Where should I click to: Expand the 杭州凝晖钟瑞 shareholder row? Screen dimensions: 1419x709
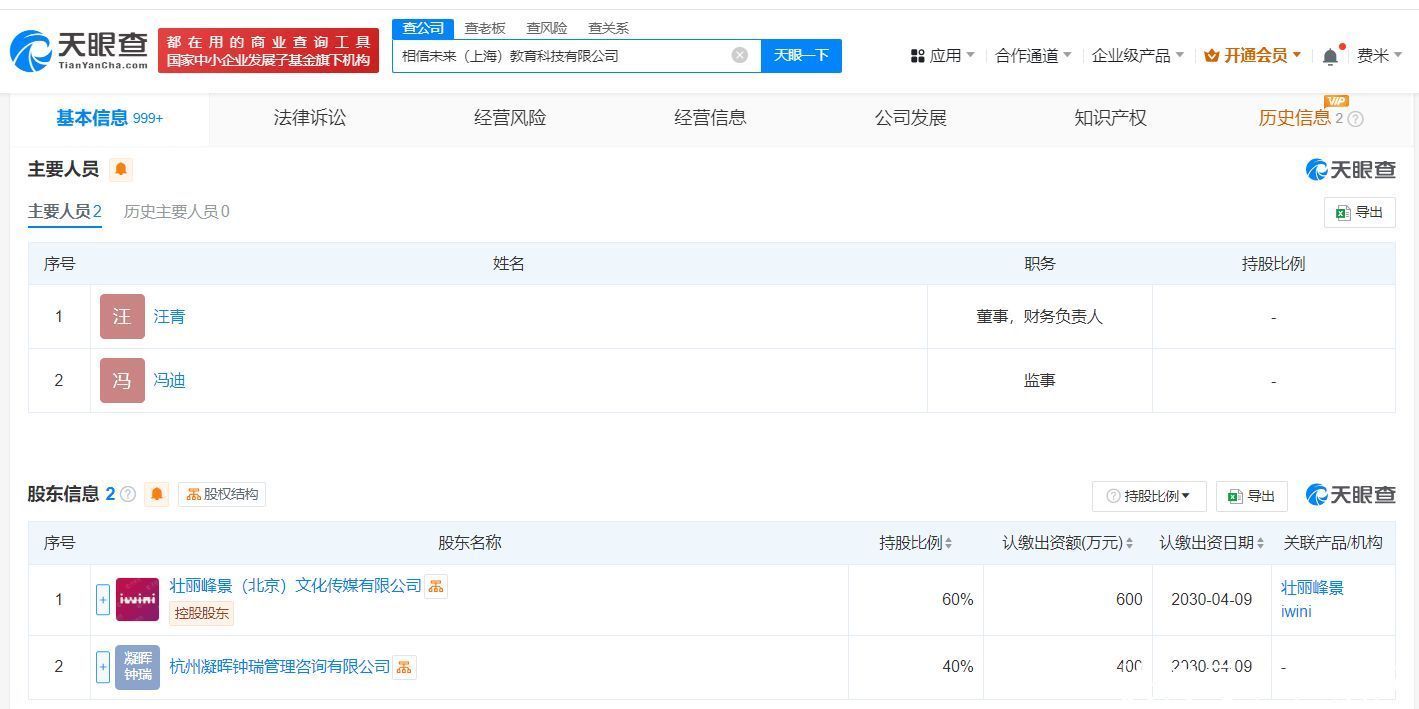click(103, 667)
